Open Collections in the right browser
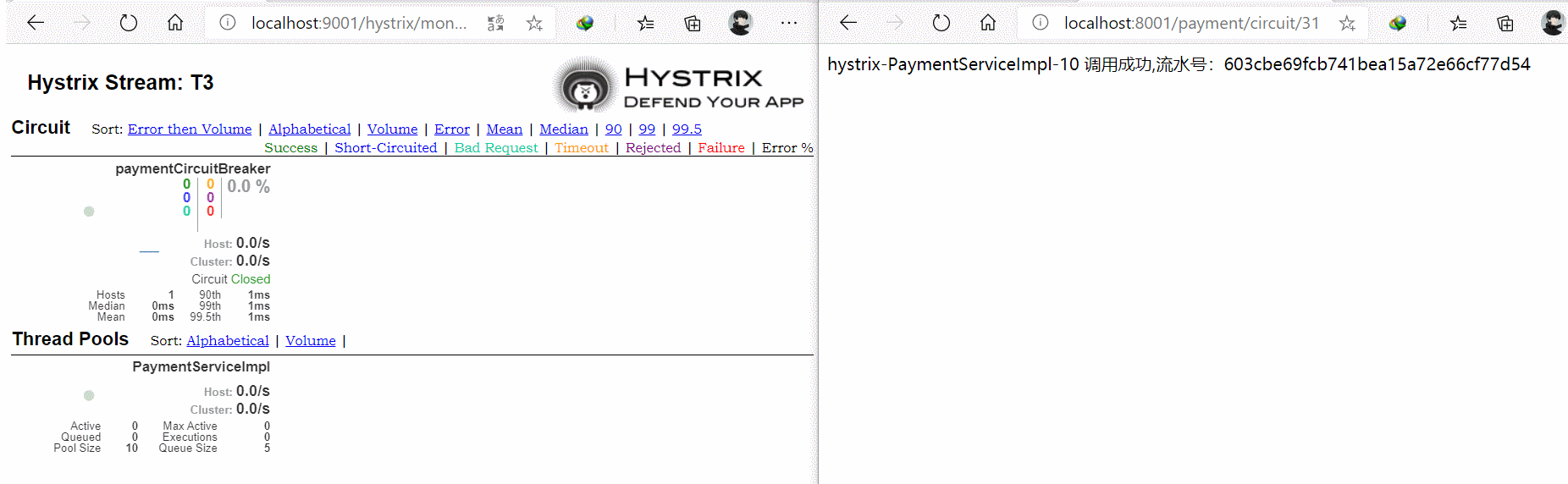Viewport: 1568px width, 484px height. [1505, 24]
